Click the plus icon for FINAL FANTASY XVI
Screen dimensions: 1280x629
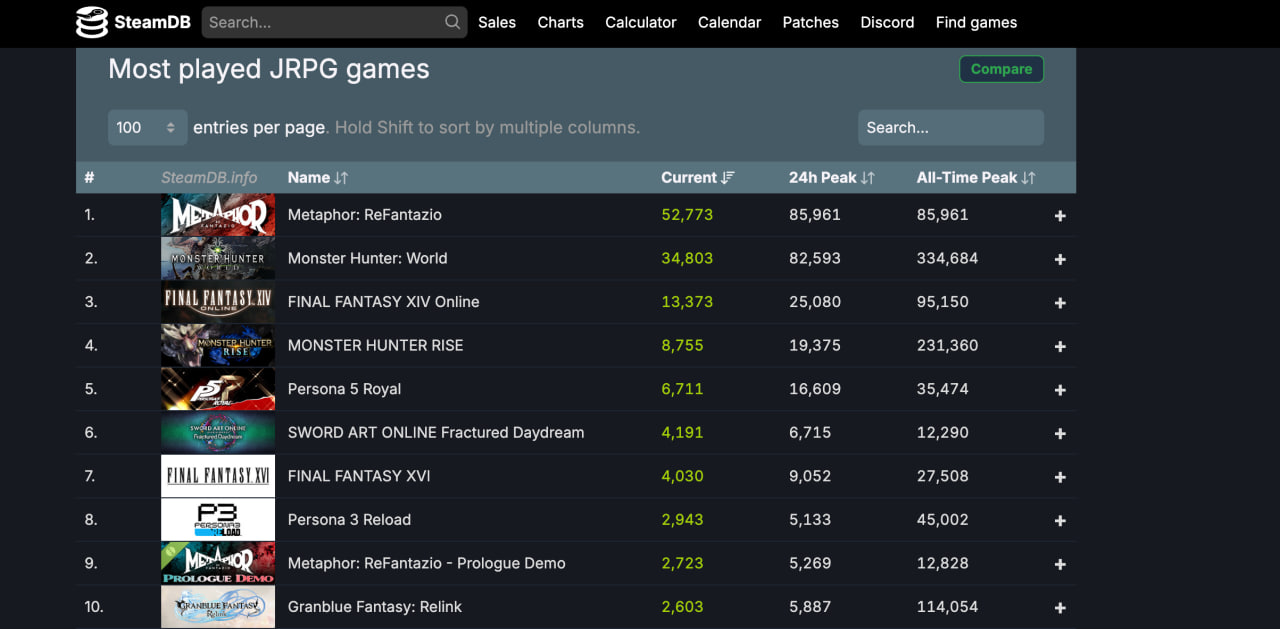[1060, 477]
